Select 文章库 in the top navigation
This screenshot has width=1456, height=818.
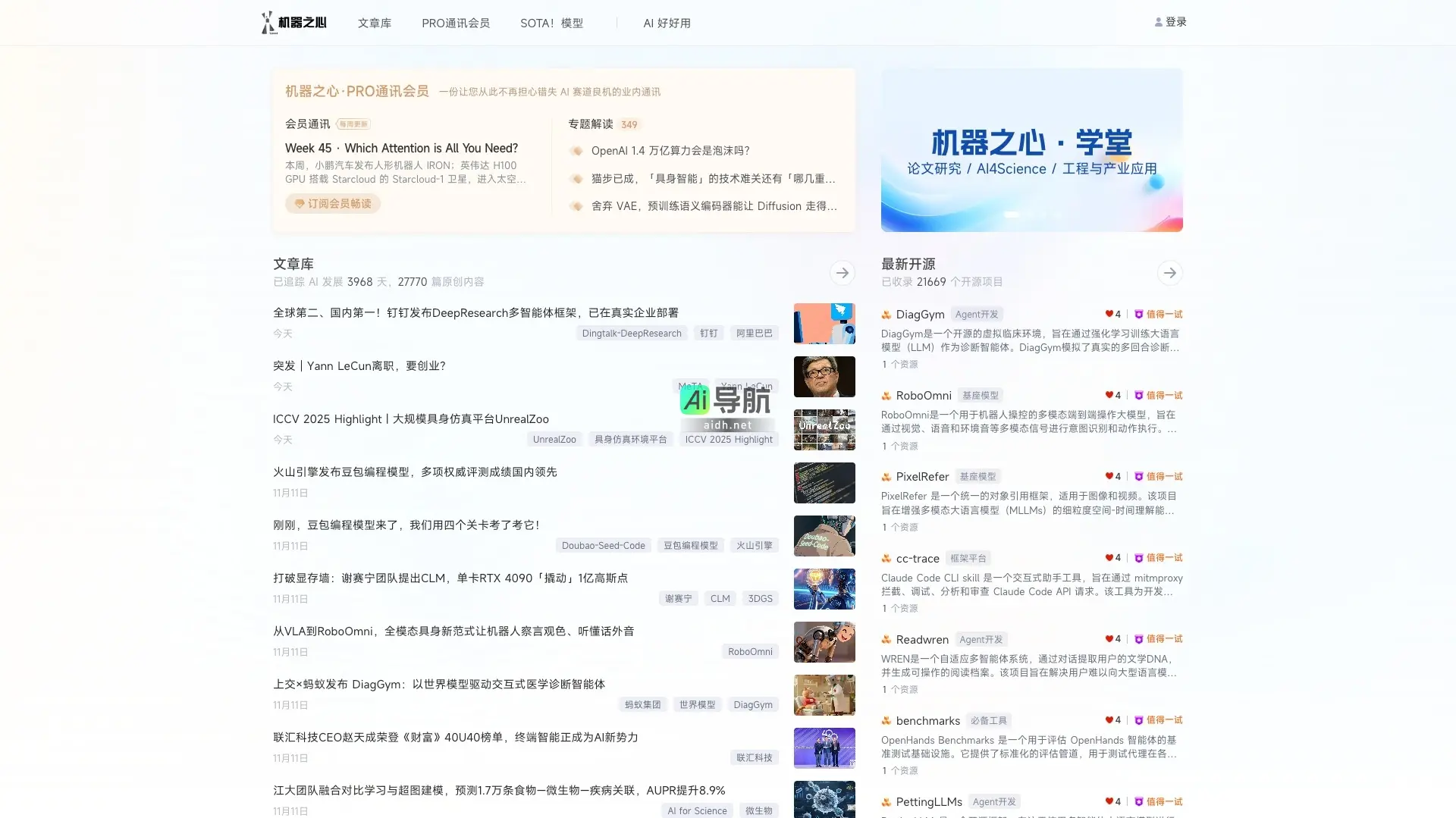coord(375,23)
